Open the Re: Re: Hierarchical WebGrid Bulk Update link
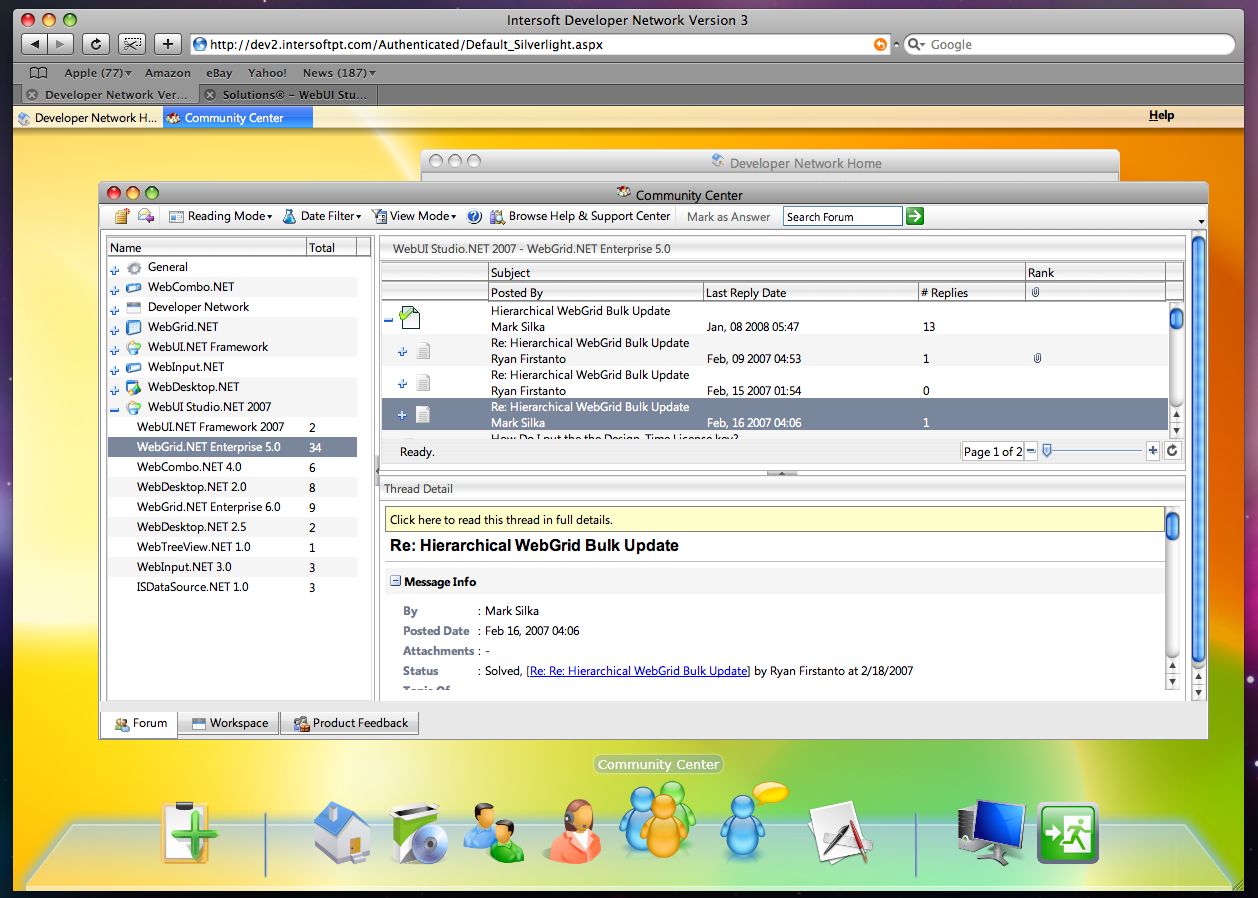The image size is (1258, 898). click(637, 671)
